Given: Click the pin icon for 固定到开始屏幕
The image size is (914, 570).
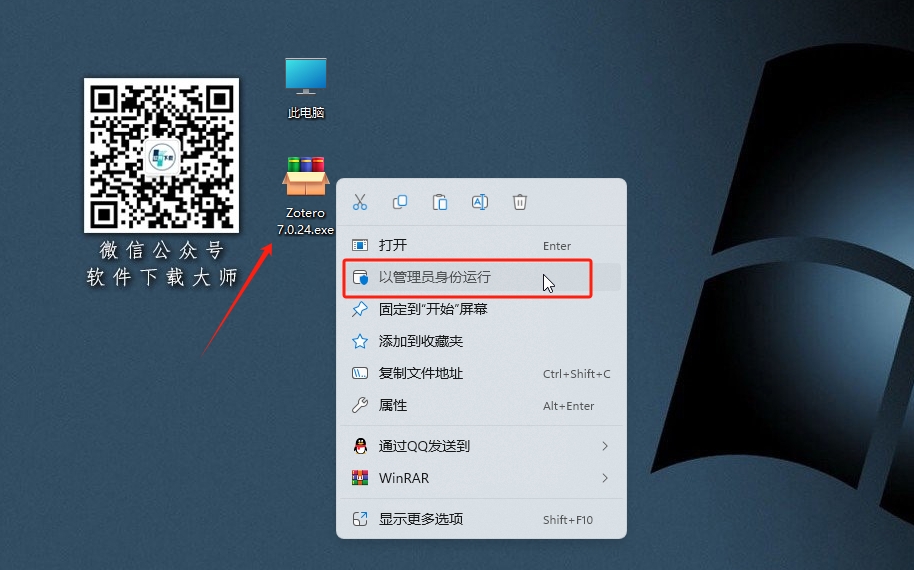Looking at the screenshot, I should 360,309.
